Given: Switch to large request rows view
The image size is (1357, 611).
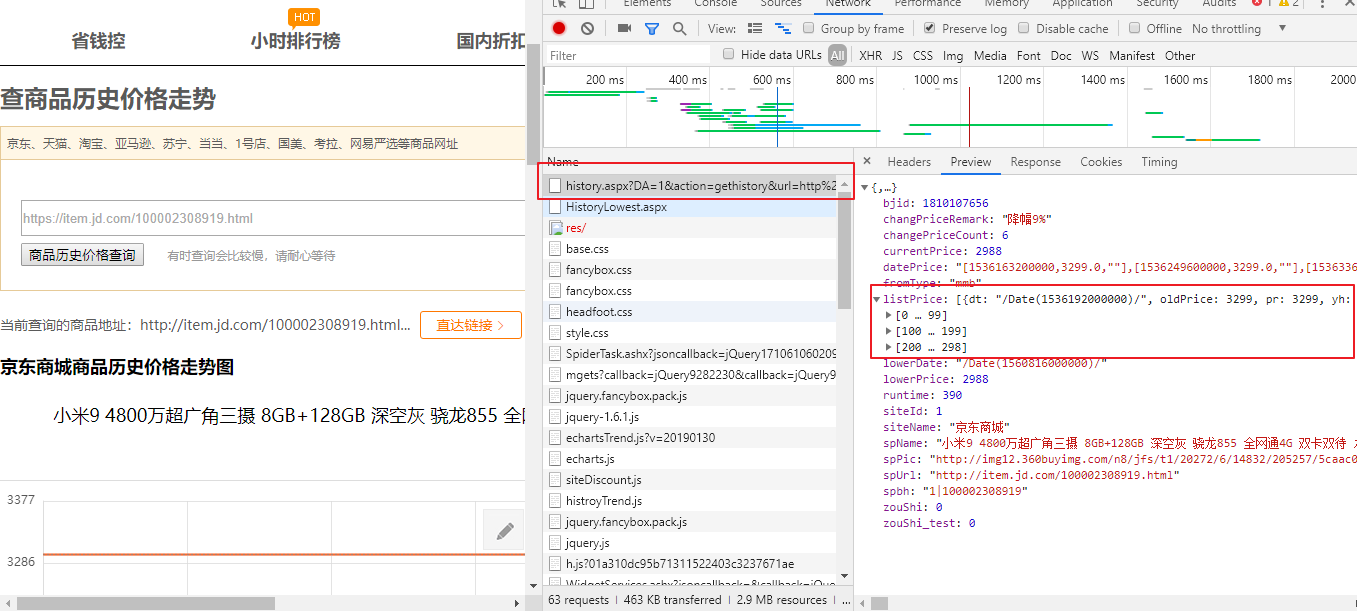Looking at the screenshot, I should 755,29.
